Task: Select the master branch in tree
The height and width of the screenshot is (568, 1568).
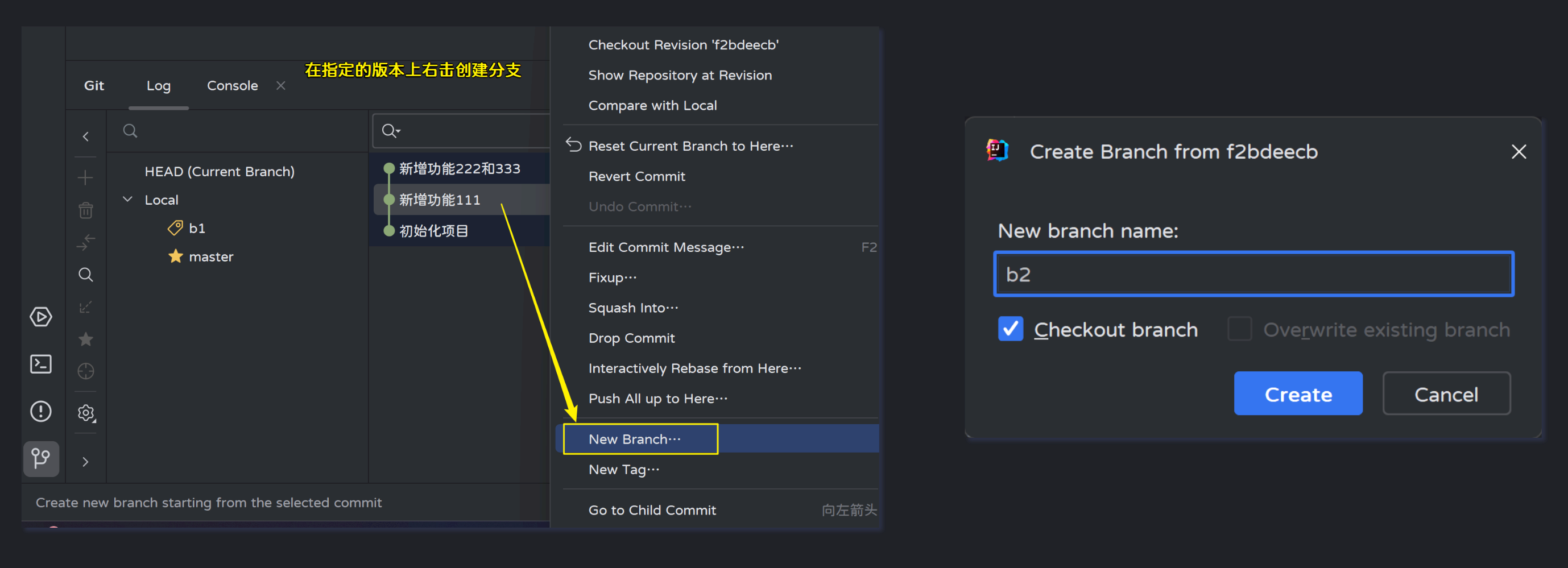Action: pos(210,257)
